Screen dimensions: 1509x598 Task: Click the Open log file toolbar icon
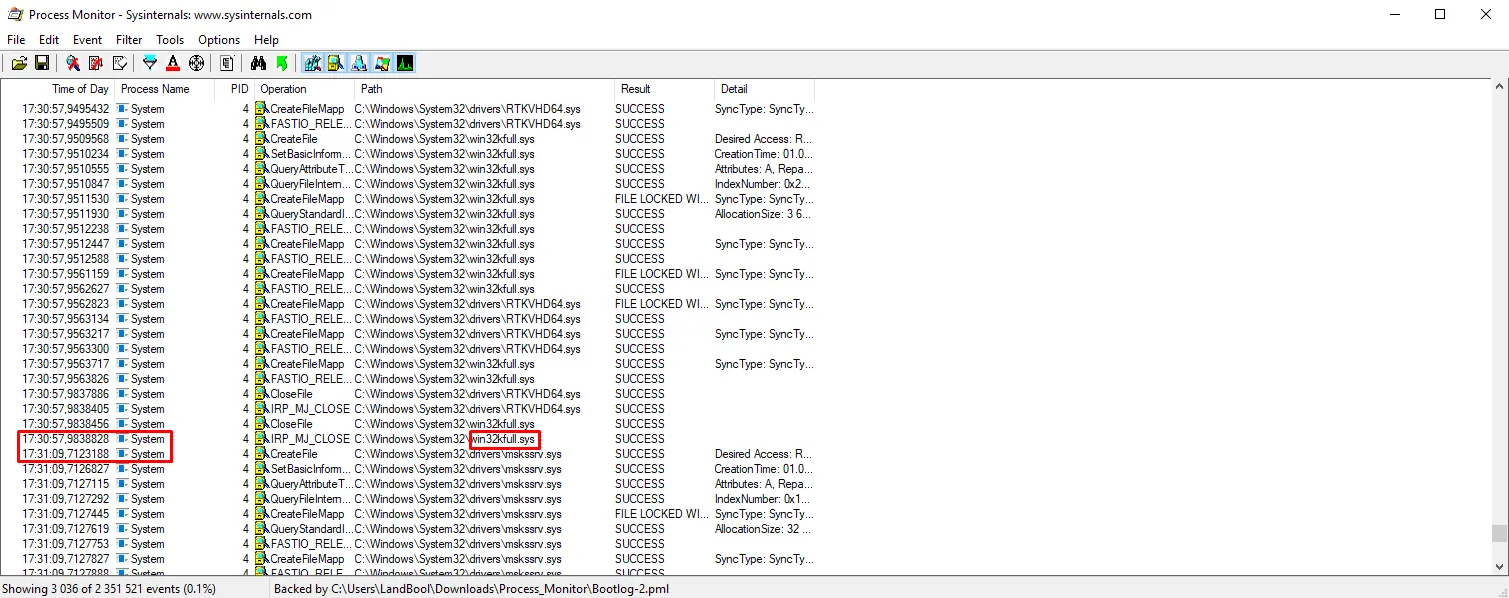pos(19,63)
